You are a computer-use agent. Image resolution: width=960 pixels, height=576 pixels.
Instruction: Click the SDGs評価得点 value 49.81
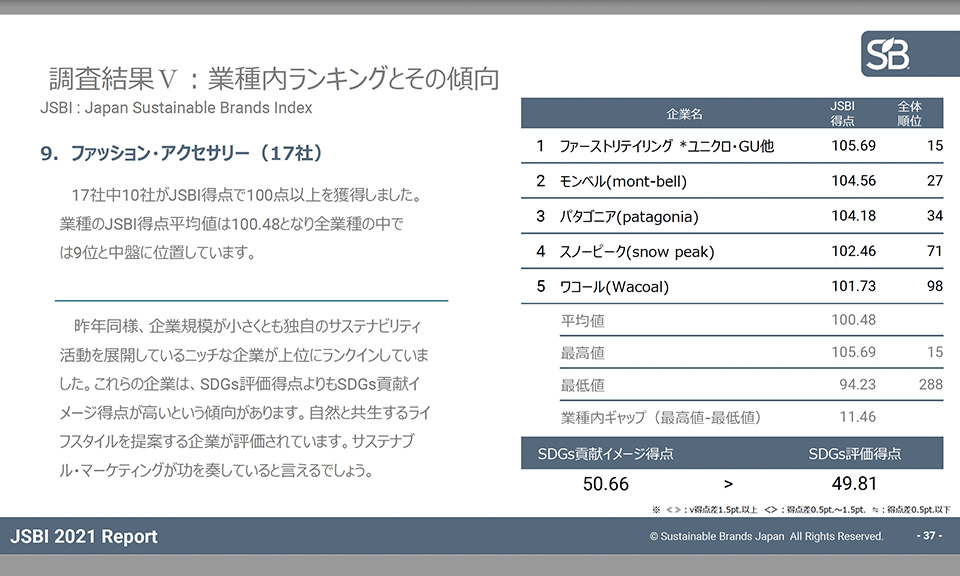[x=854, y=484]
